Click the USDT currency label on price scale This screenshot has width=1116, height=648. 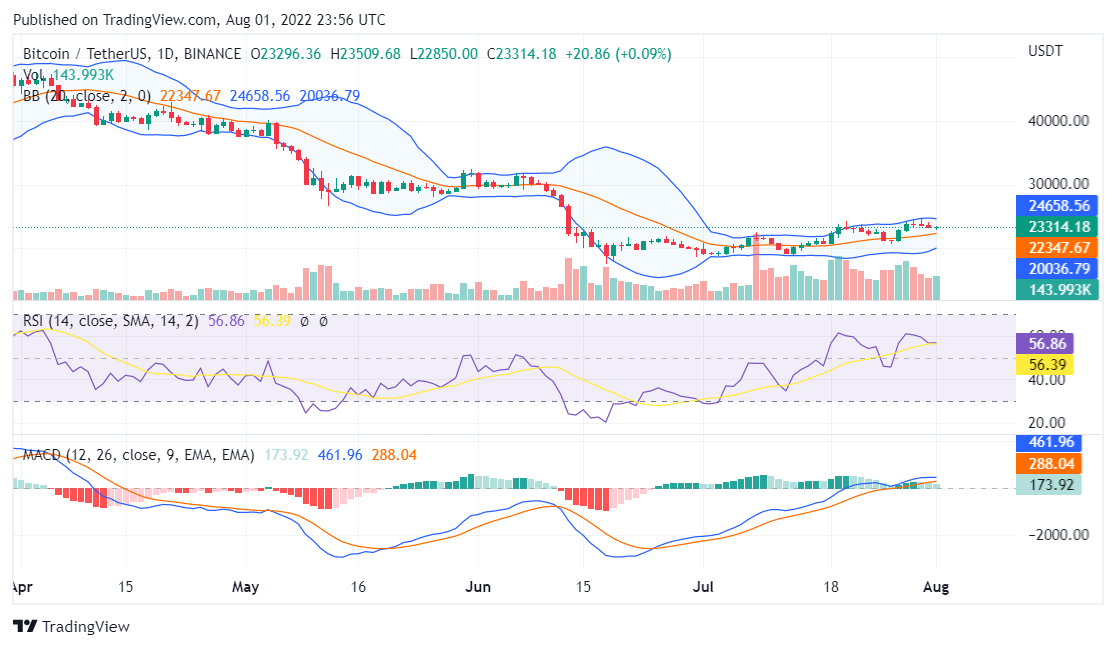[x=1046, y=50]
